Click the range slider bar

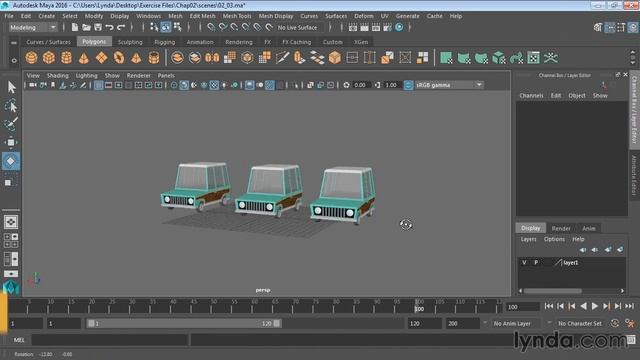[x=184, y=323]
